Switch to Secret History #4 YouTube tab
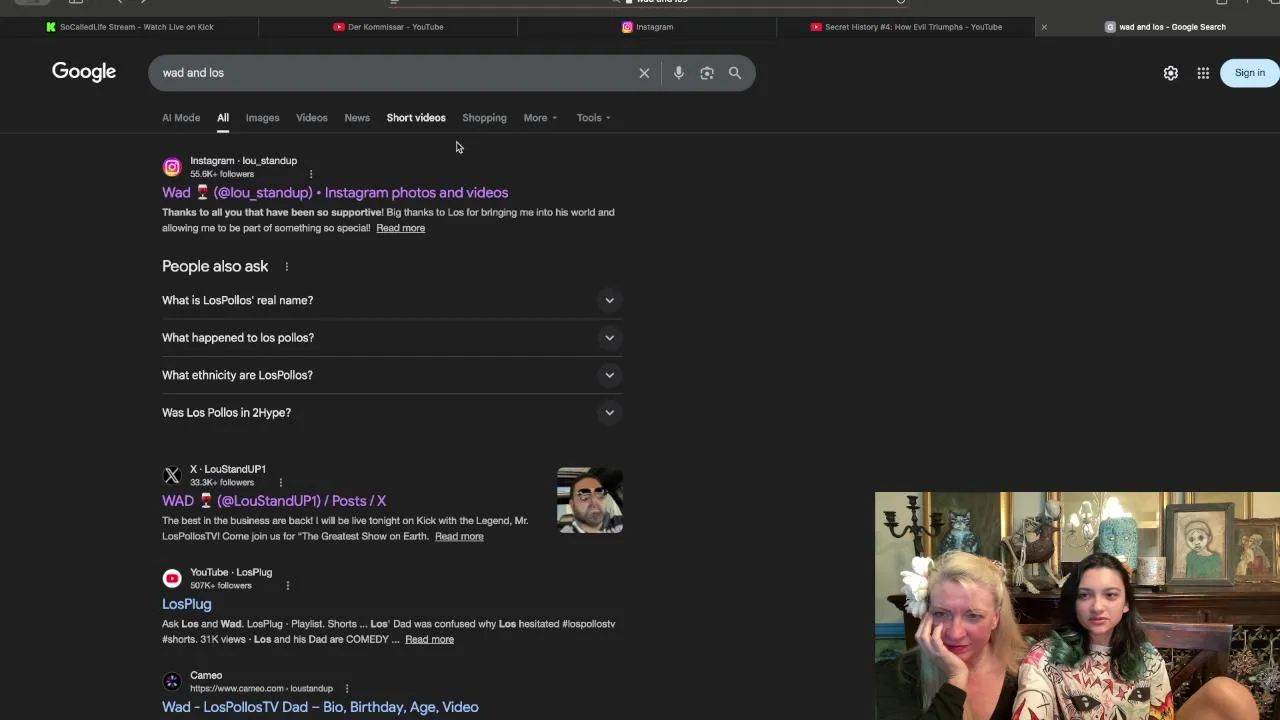Viewport: 1280px width, 720px height. 906,27
